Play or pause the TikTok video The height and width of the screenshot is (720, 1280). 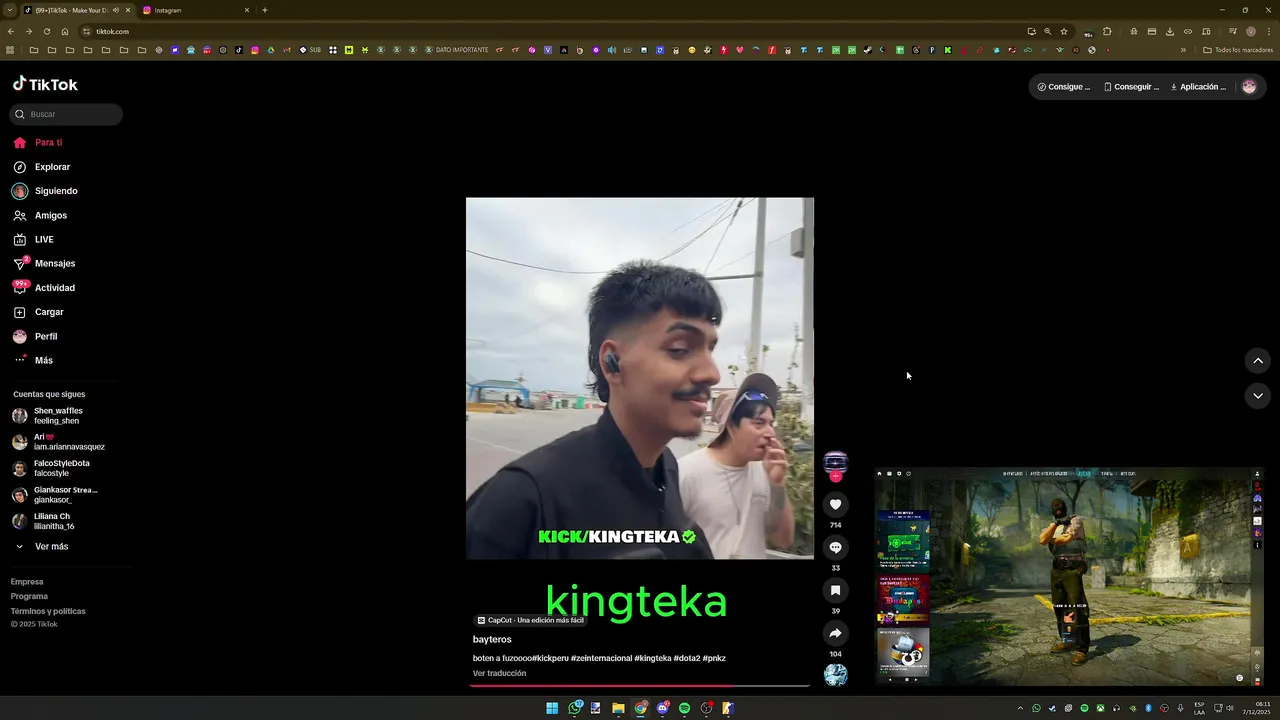pyautogui.click(x=640, y=378)
